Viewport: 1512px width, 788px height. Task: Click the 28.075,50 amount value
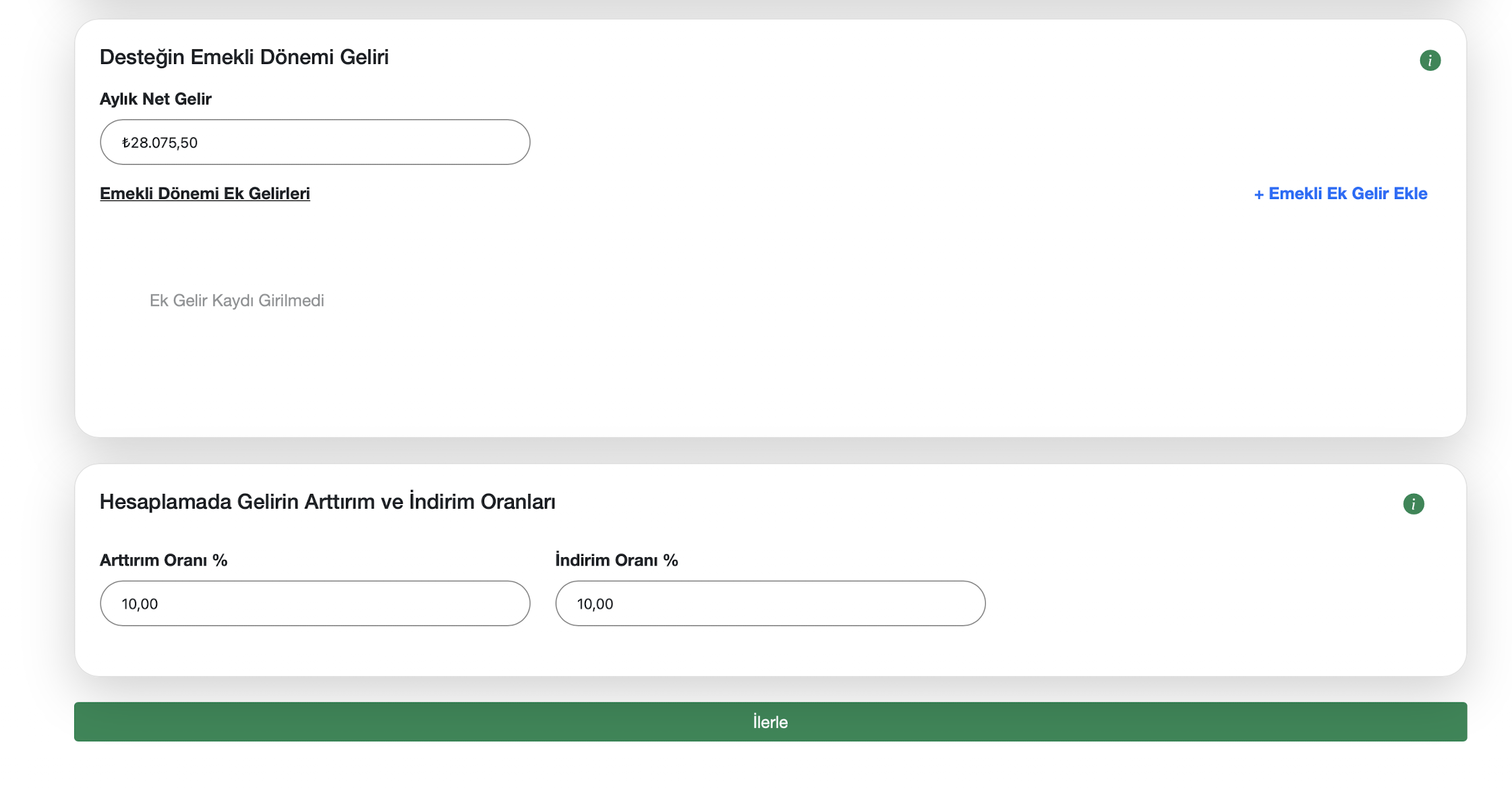[x=165, y=143]
